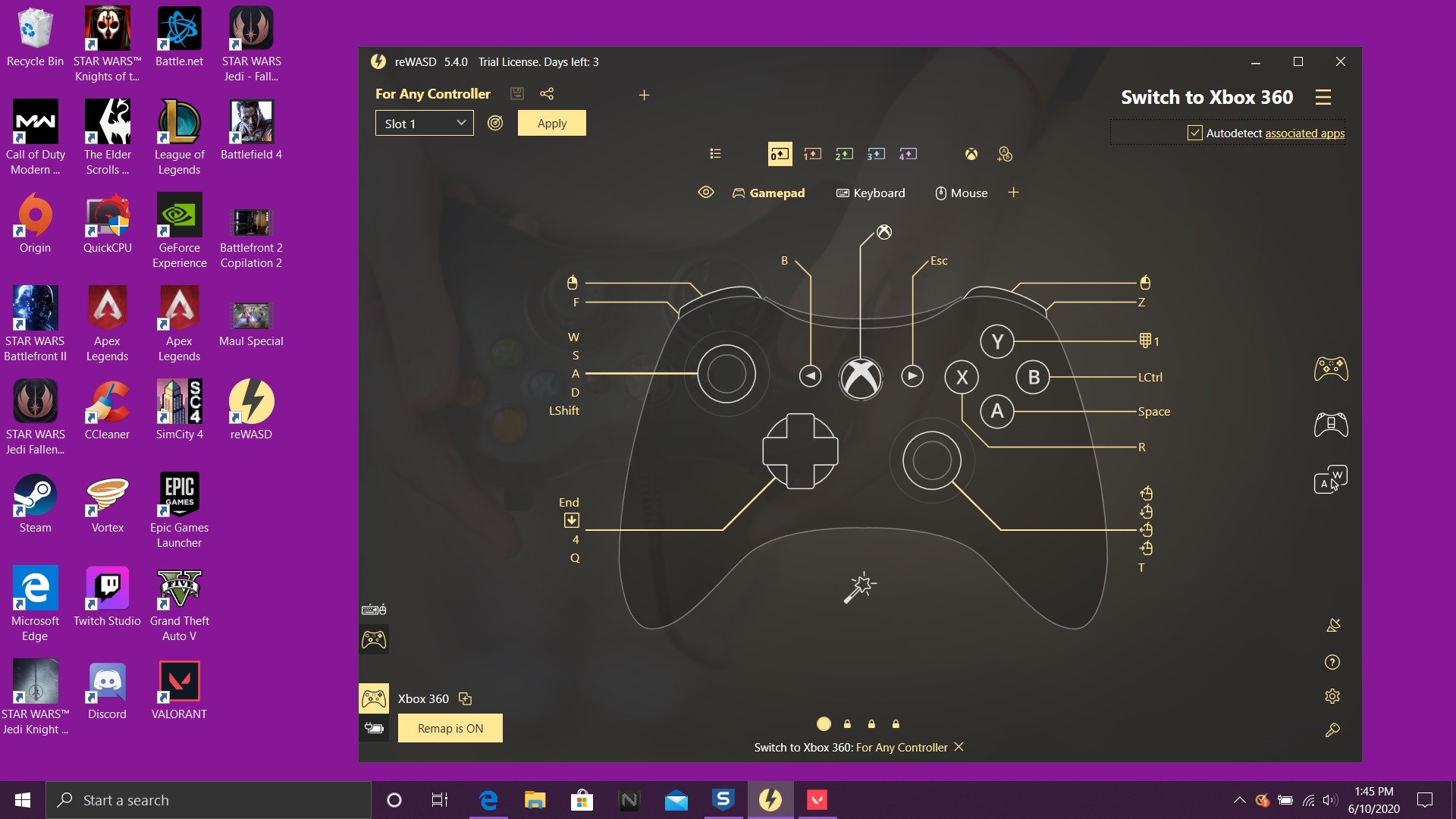Click the help question mark icon
Screen dimensions: 1456x819
pyautogui.click(x=1332, y=662)
